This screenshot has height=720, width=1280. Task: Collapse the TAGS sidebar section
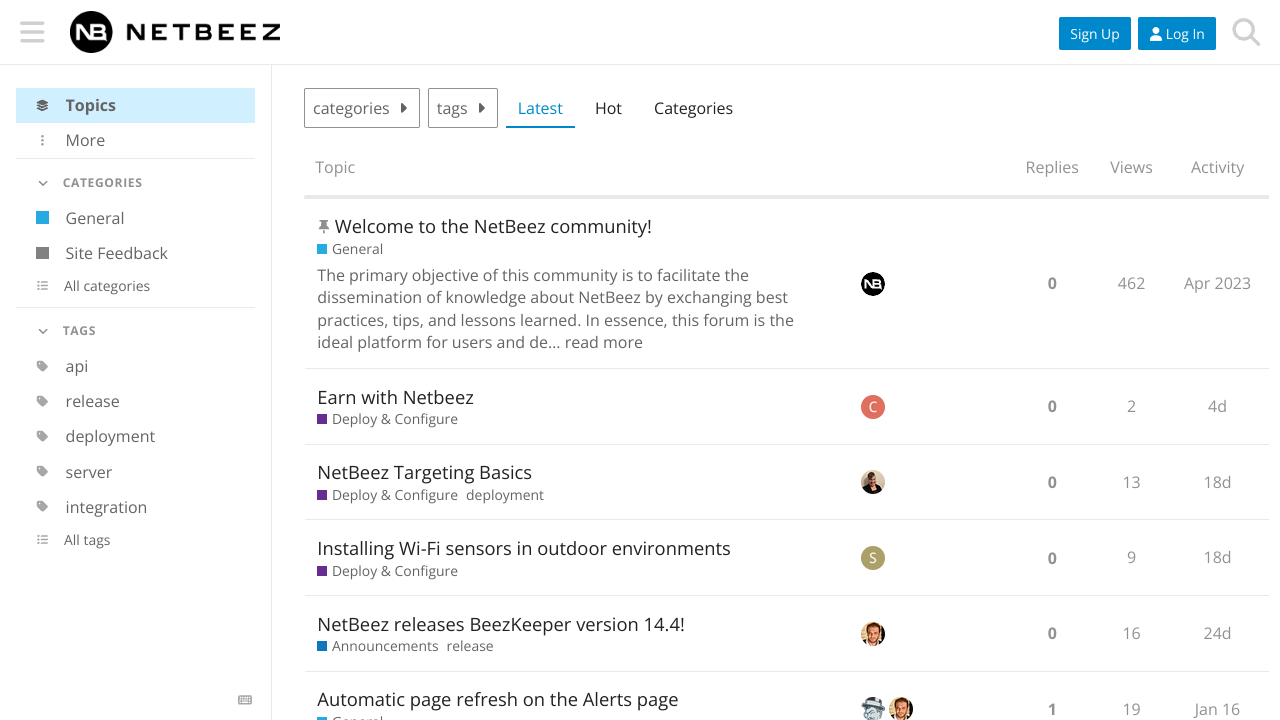pos(66,331)
